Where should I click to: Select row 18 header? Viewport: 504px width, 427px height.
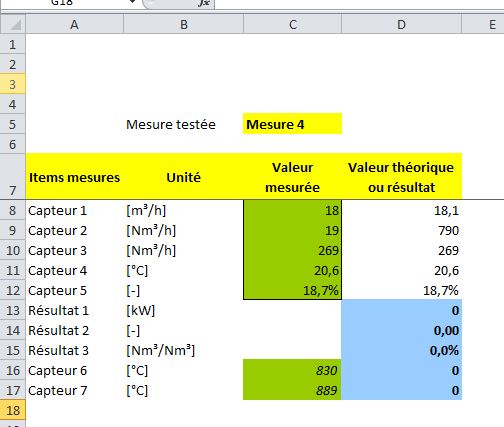click(13, 410)
